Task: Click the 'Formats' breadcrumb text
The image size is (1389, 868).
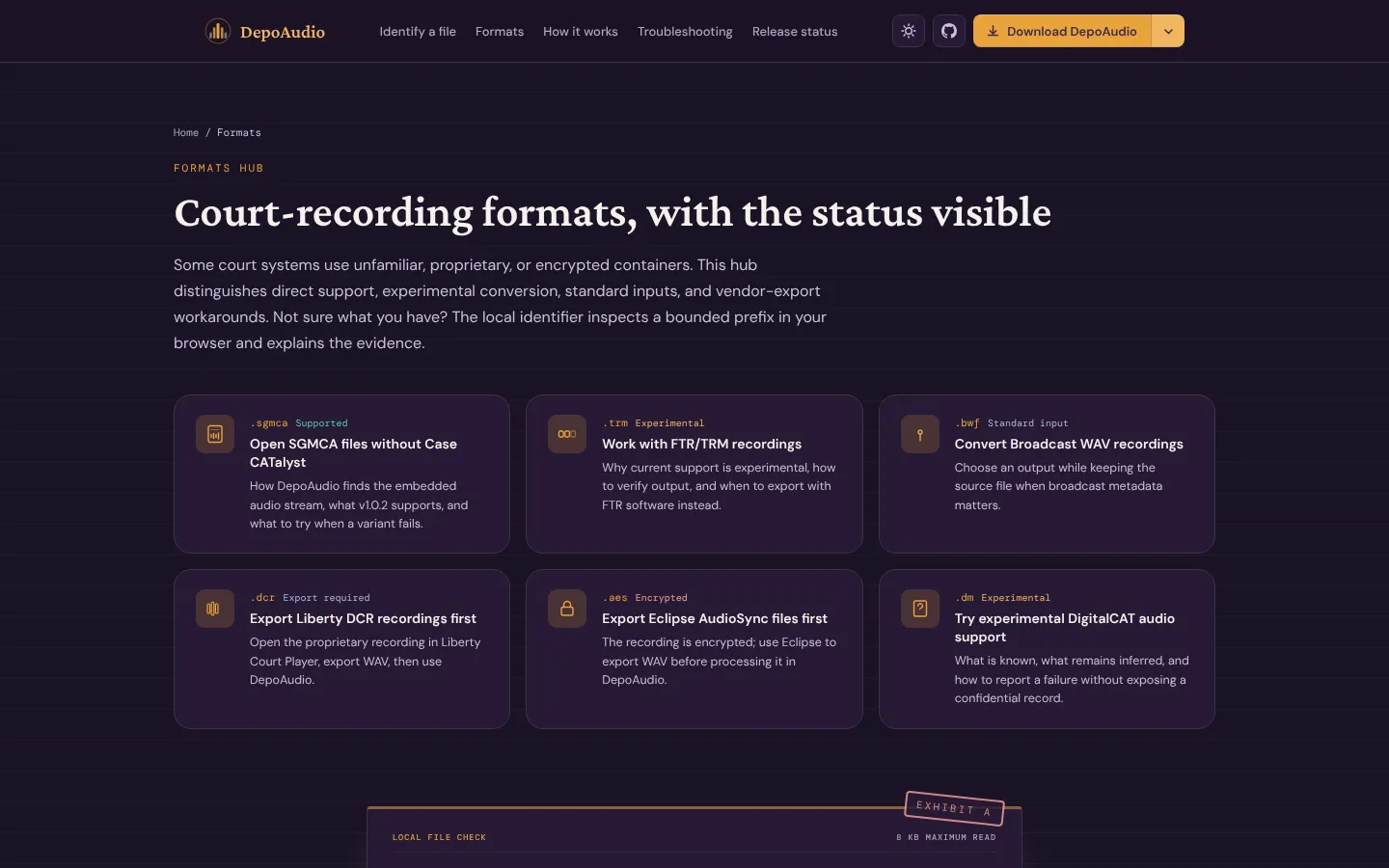Action: 239,133
